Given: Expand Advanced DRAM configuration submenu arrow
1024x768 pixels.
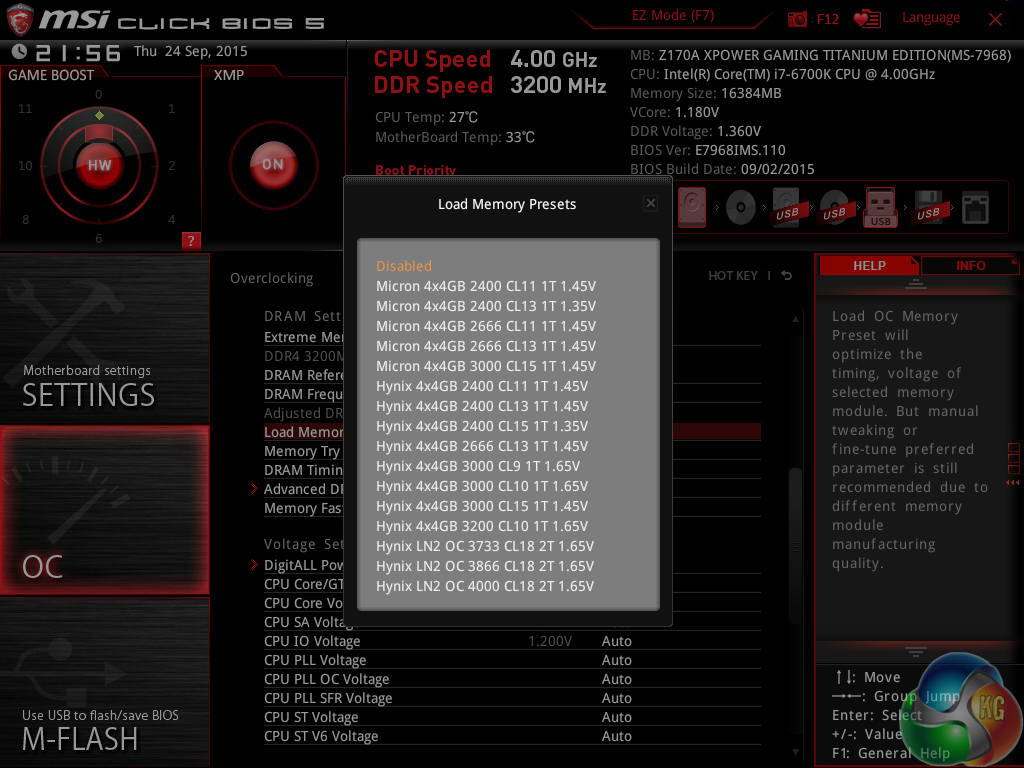Looking at the screenshot, I should tap(254, 488).
